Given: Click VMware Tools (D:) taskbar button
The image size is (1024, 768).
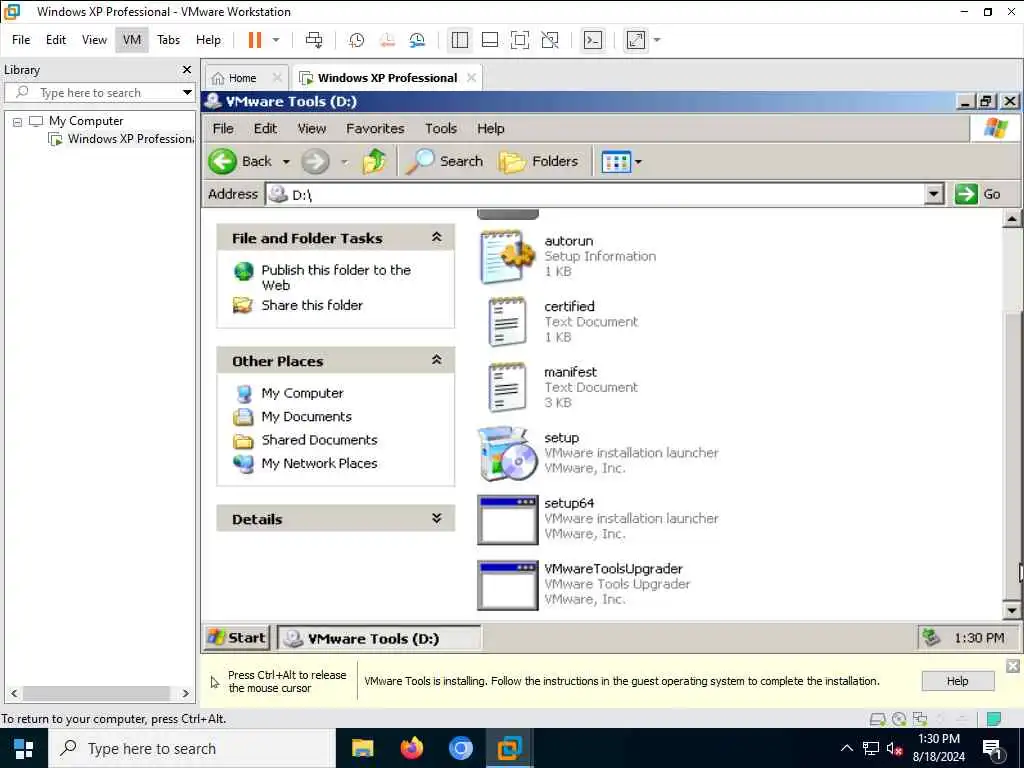Looking at the screenshot, I should point(379,639).
